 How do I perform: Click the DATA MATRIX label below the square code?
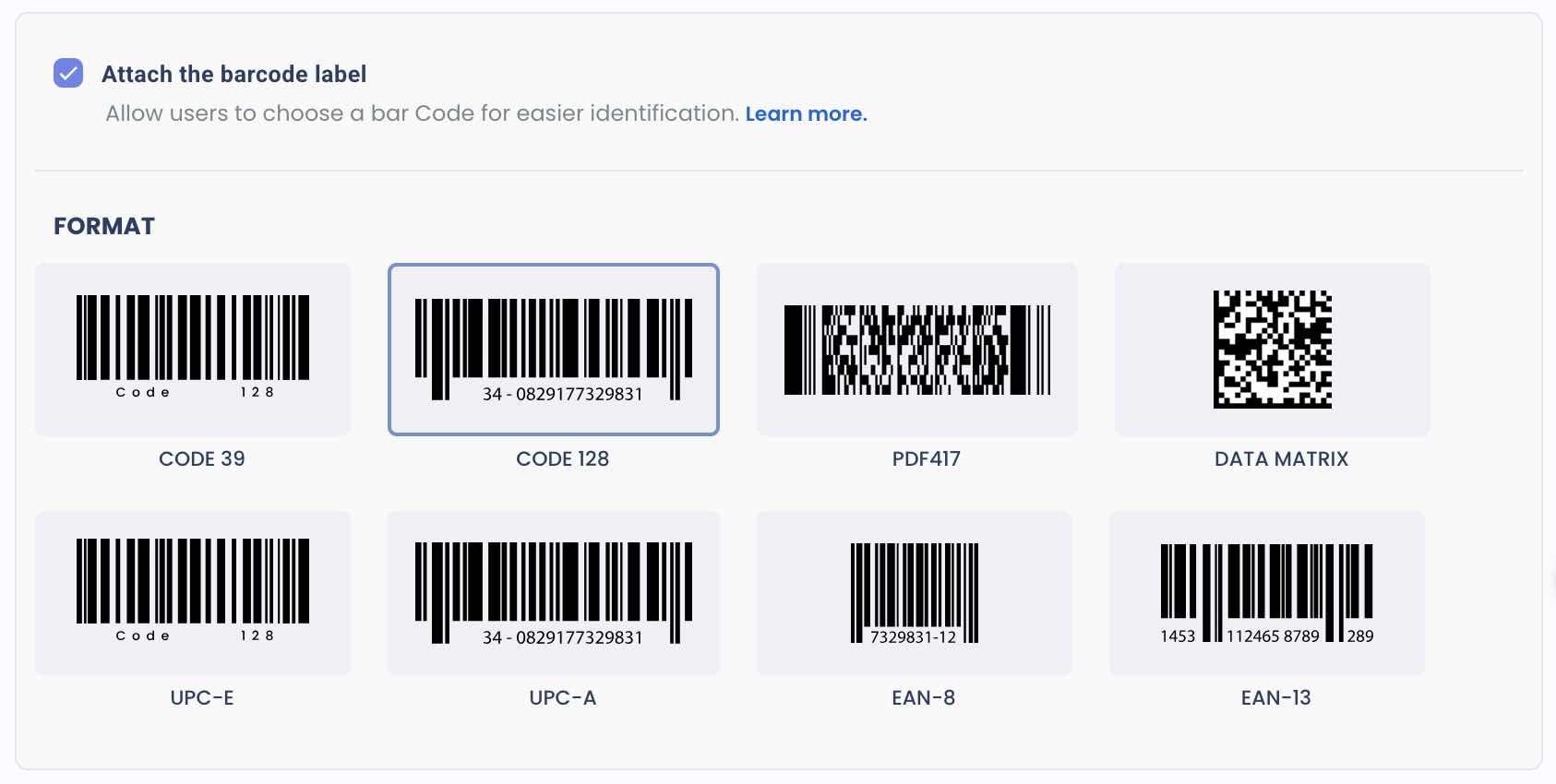[1280, 458]
